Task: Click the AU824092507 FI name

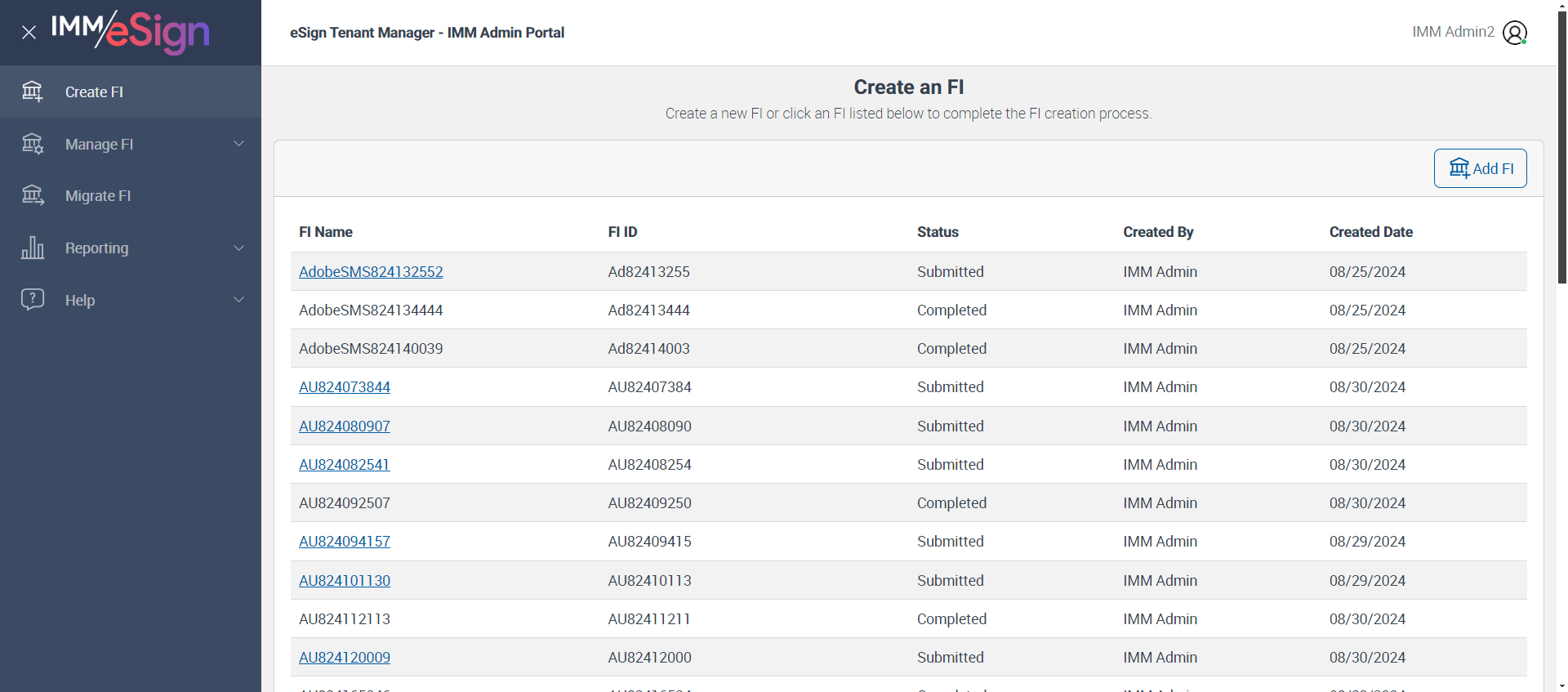Action: (x=345, y=502)
